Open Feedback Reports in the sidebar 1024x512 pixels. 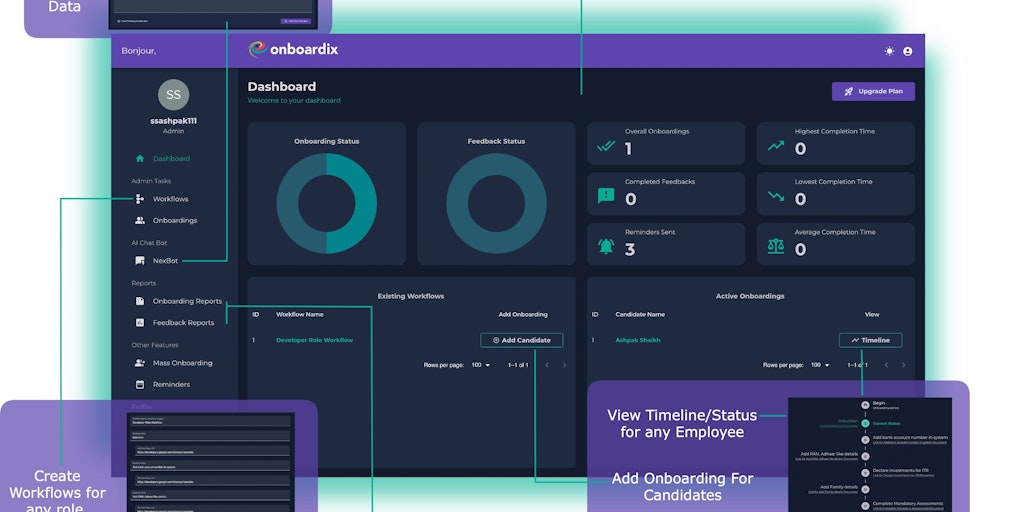(x=184, y=323)
